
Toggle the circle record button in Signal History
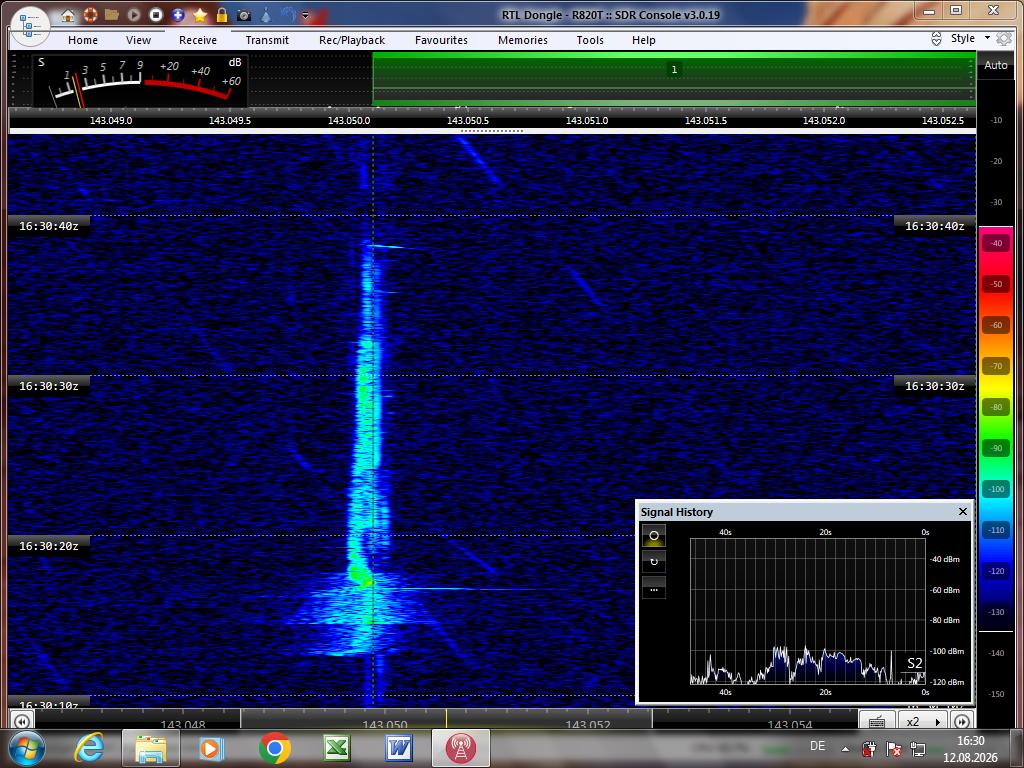tap(654, 535)
